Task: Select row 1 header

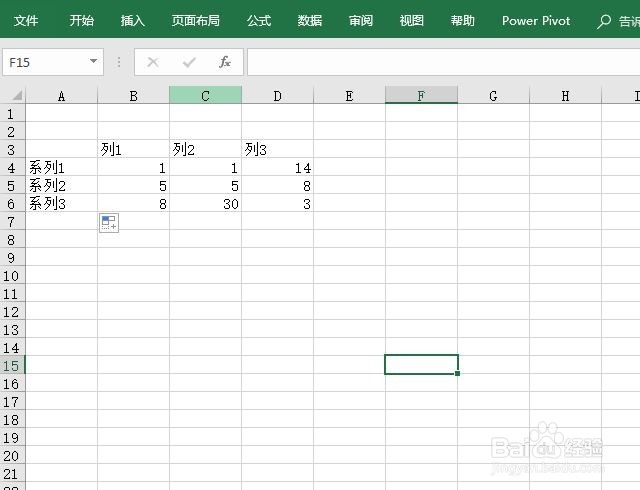Action: [12, 114]
